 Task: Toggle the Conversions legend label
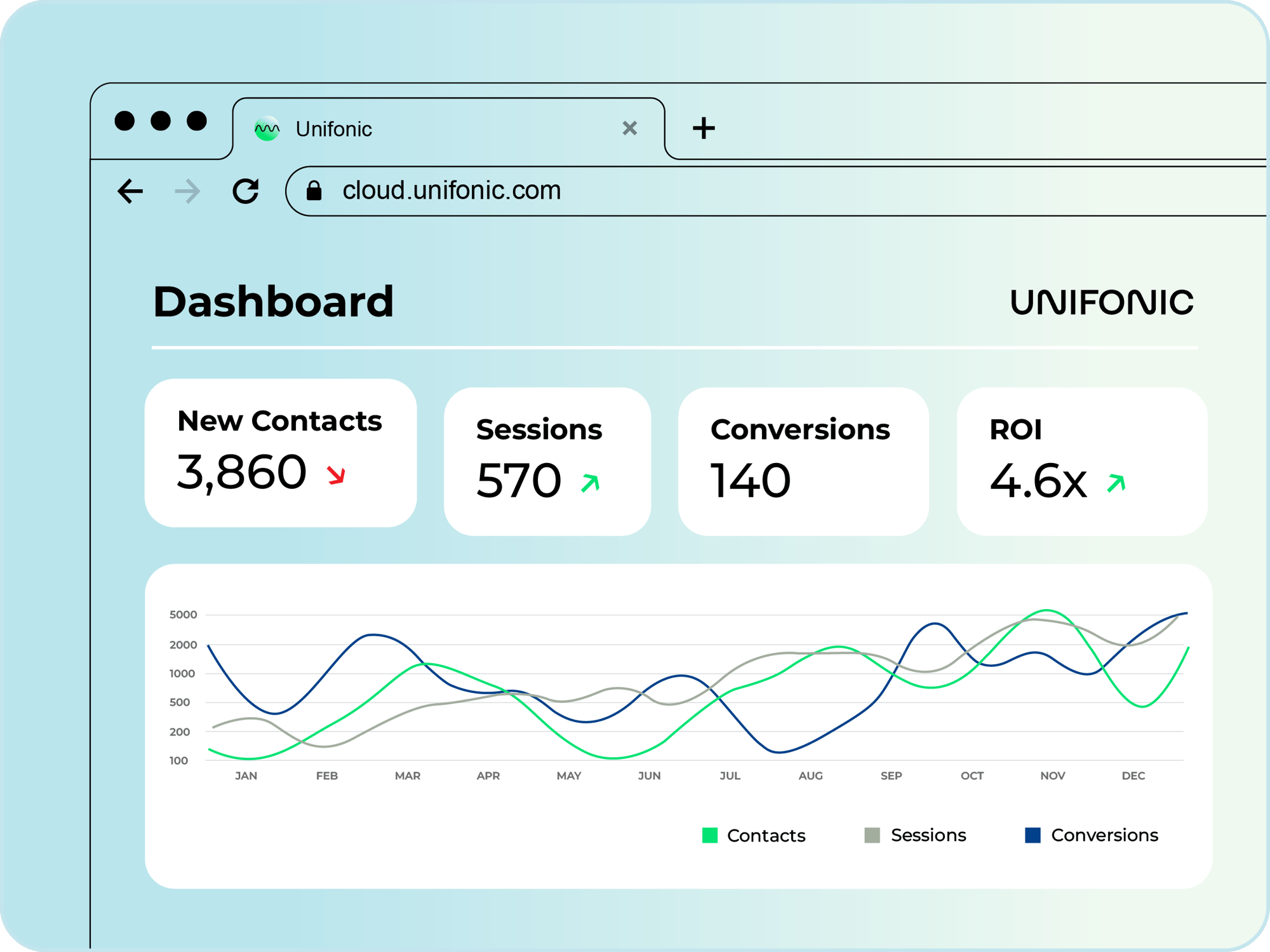coord(1105,835)
